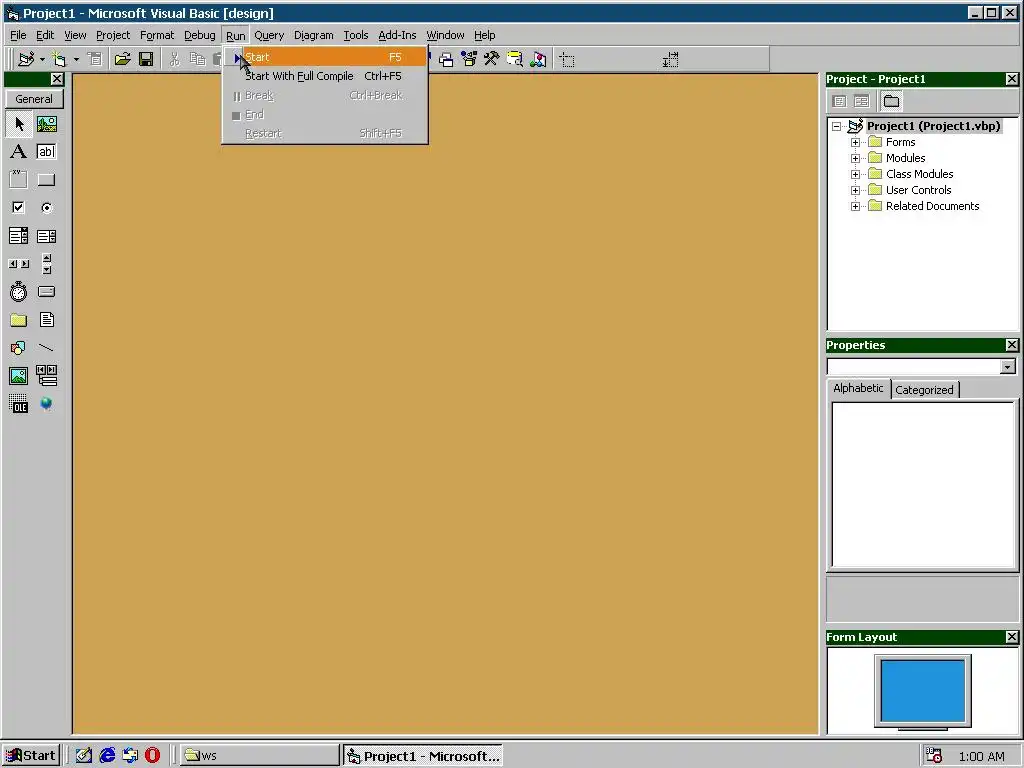Expand the User Controls folder

click(x=856, y=190)
